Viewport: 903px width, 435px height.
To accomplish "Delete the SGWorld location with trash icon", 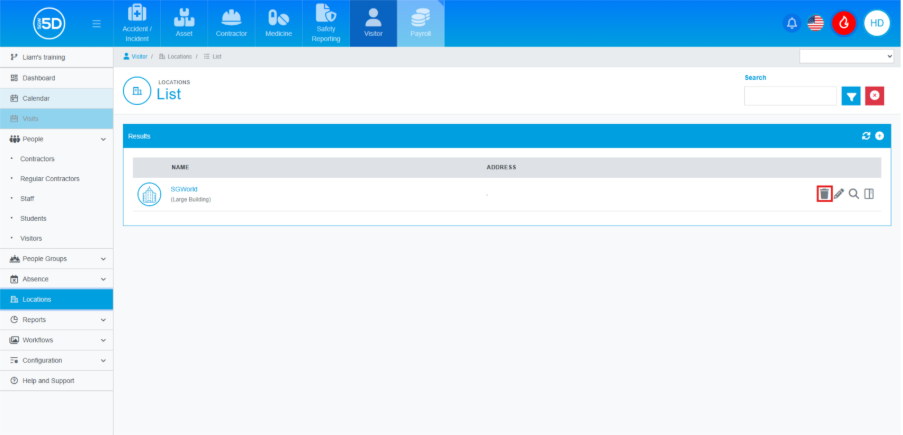I will point(824,194).
